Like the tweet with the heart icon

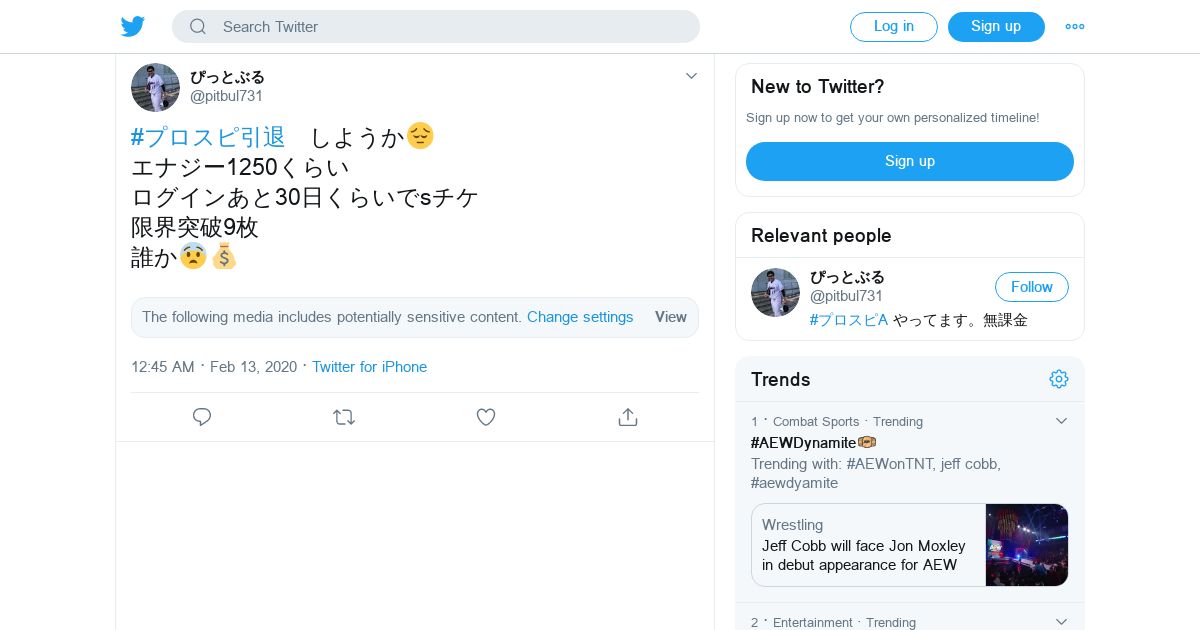486,417
